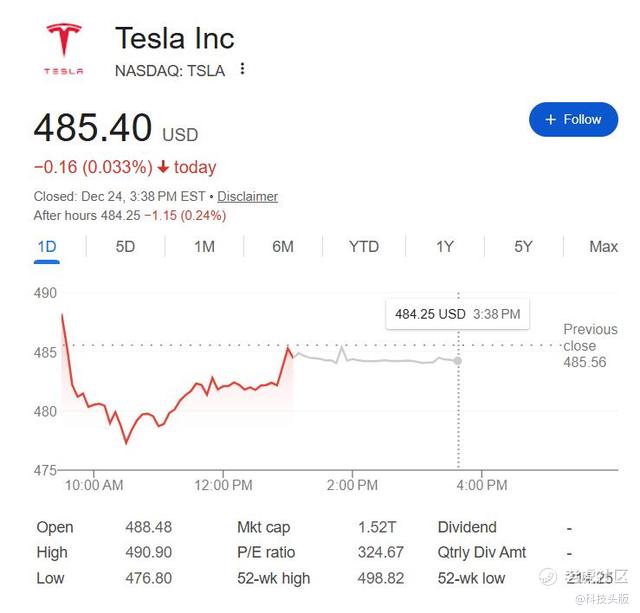640x613 pixels.
Task: Switch to the 5D chart tab
Action: (x=125, y=246)
